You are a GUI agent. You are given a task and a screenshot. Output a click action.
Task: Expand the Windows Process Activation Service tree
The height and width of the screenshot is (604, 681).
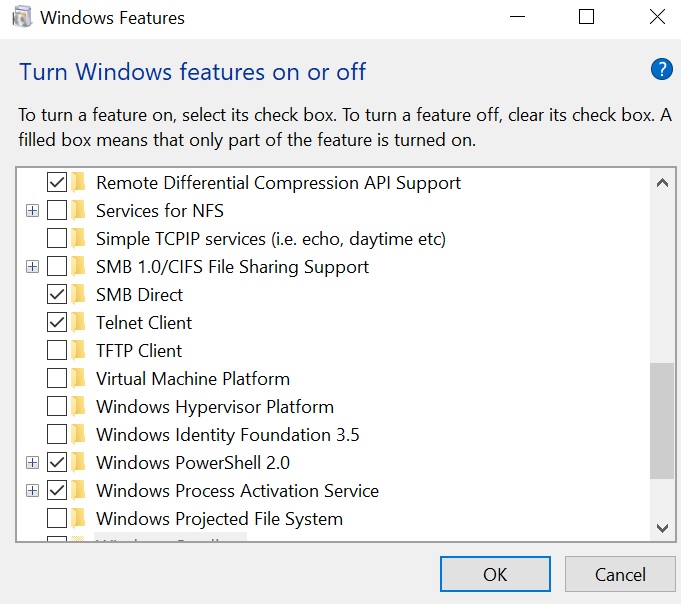click(x=32, y=491)
